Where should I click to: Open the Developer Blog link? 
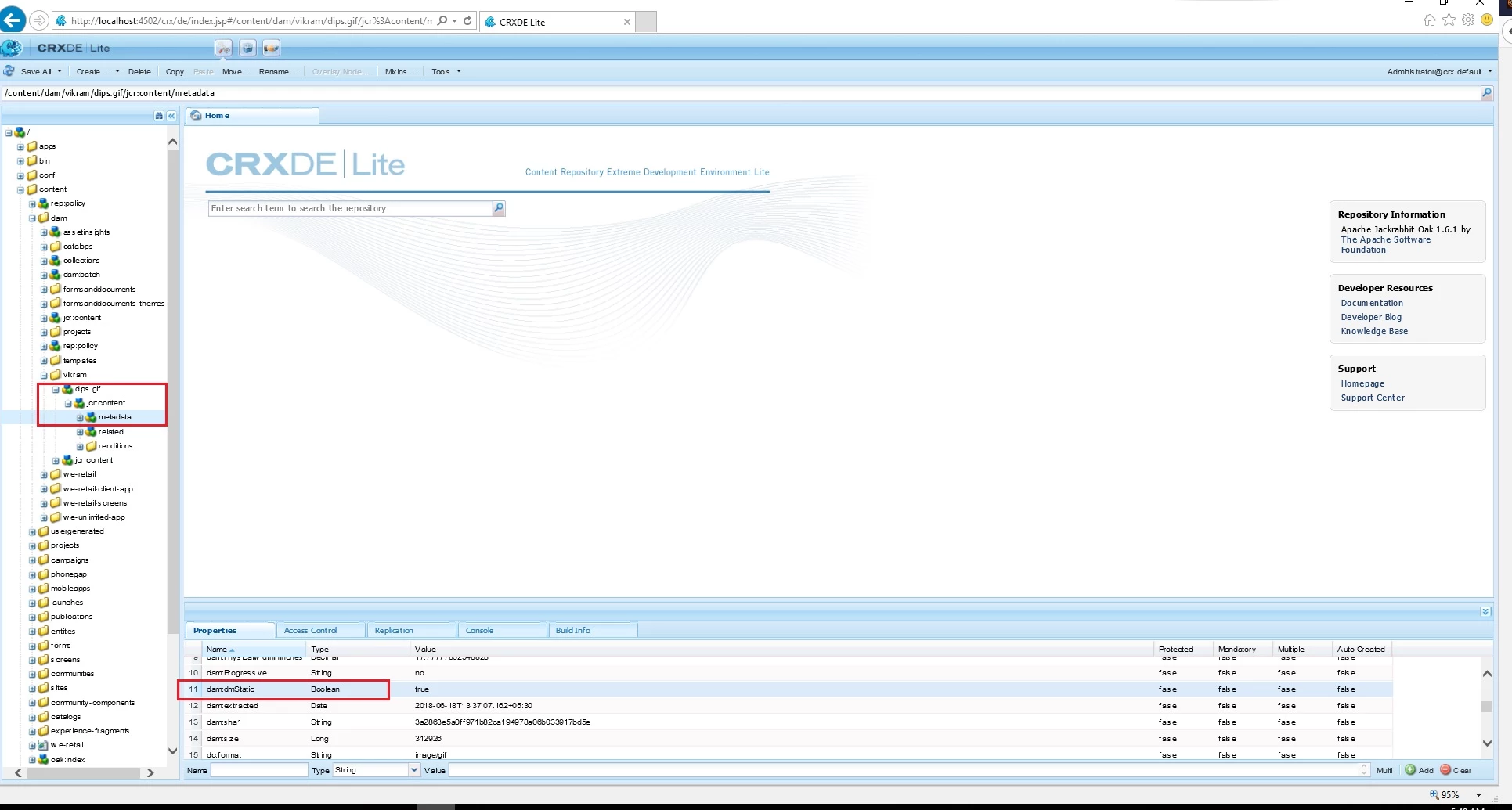coord(1371,317)
